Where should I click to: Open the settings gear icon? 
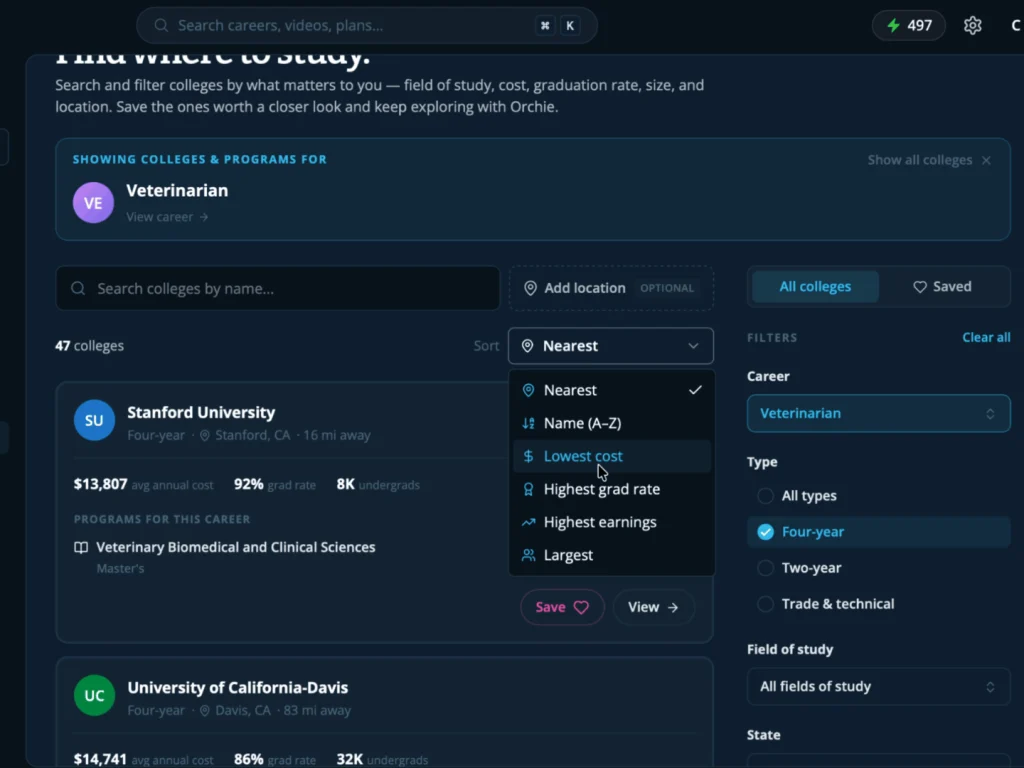(972, 25)
